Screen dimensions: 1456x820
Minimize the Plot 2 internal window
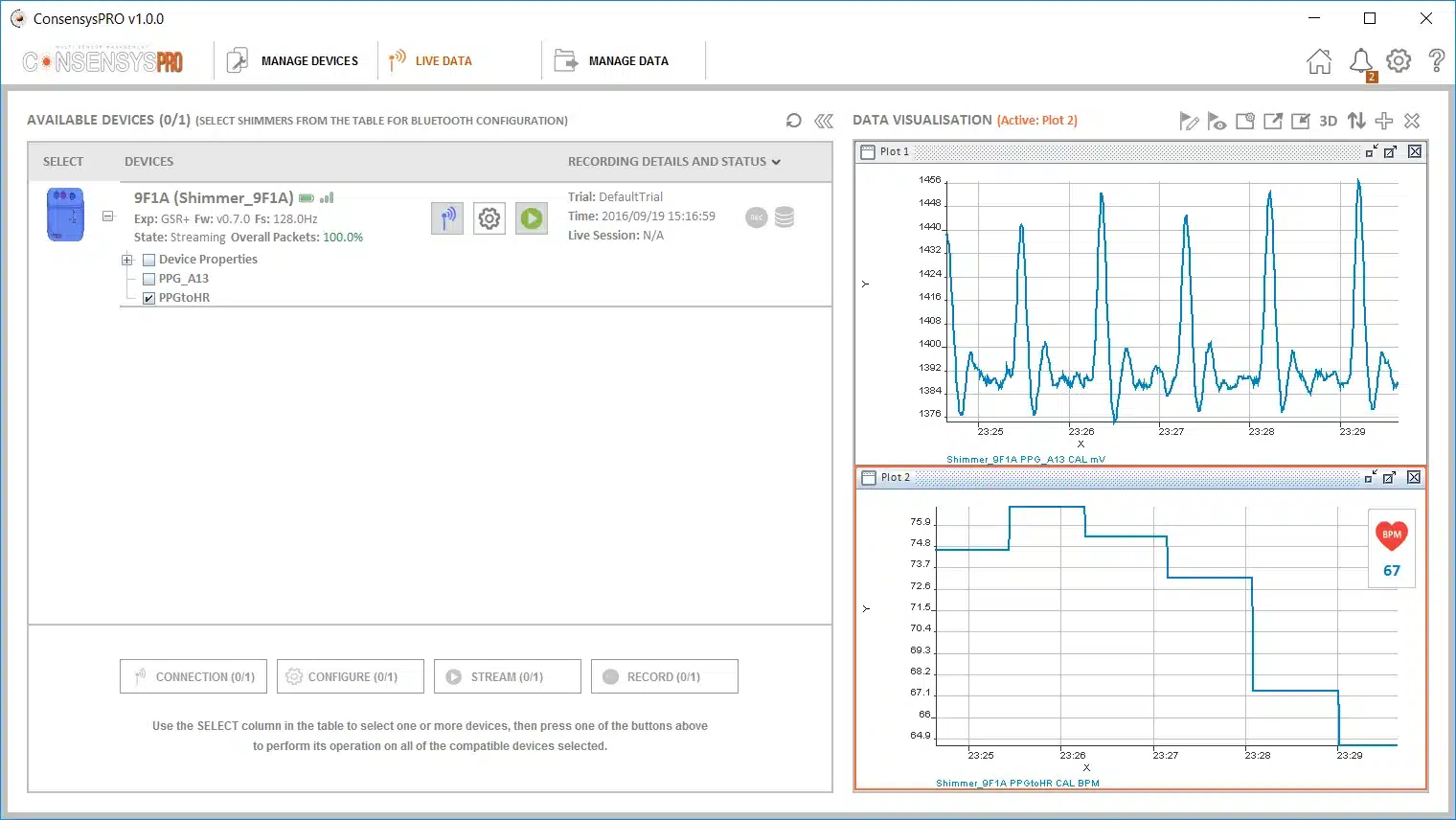pyautogui.click(x=1372, y=477)
